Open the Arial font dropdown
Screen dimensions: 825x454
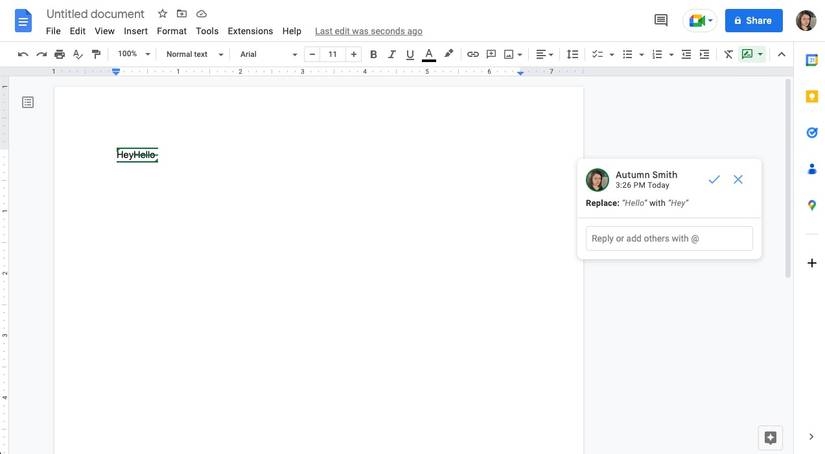(x=268, y=54)
